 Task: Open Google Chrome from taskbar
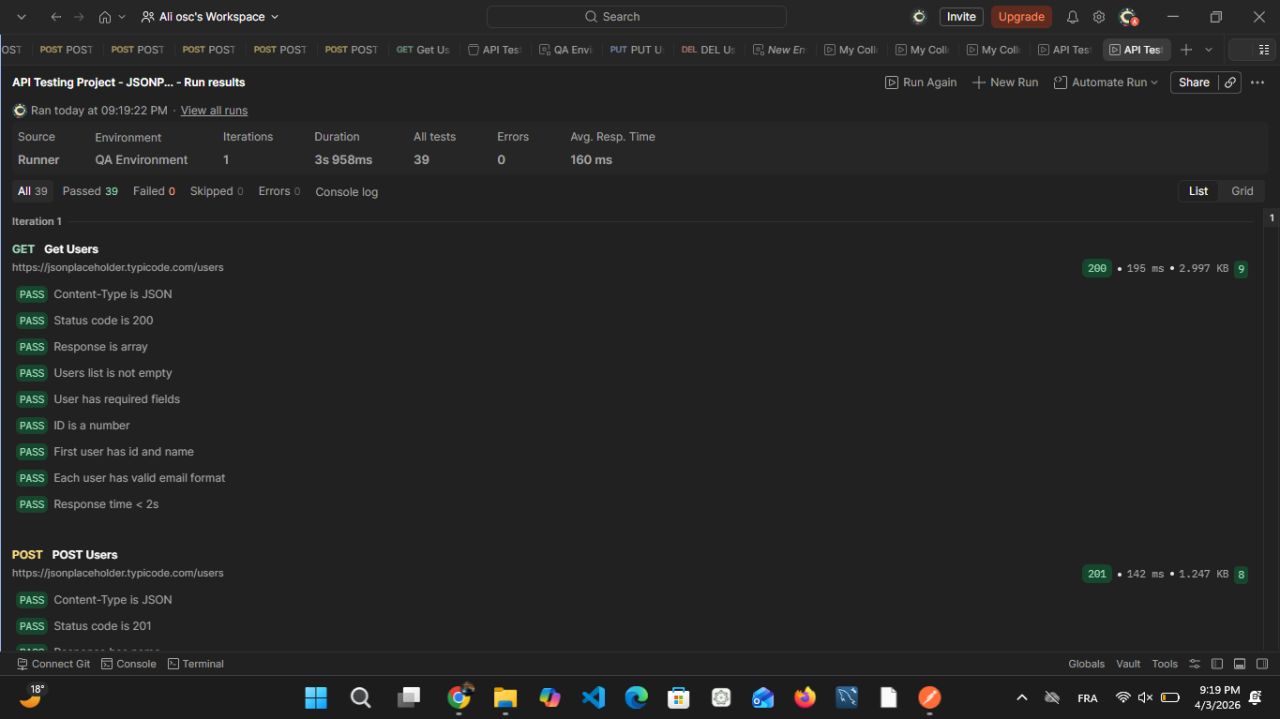460,697
